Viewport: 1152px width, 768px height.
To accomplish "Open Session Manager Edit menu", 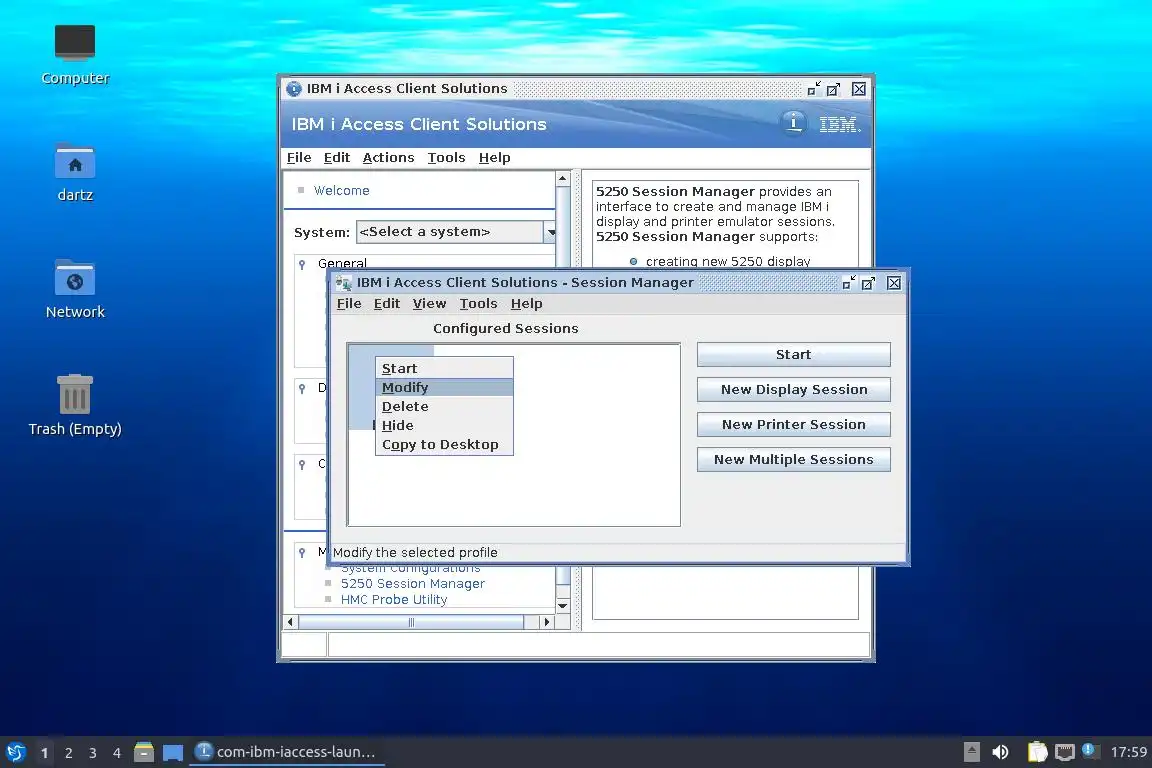I will pyautogui.click(x=386, y=304).
